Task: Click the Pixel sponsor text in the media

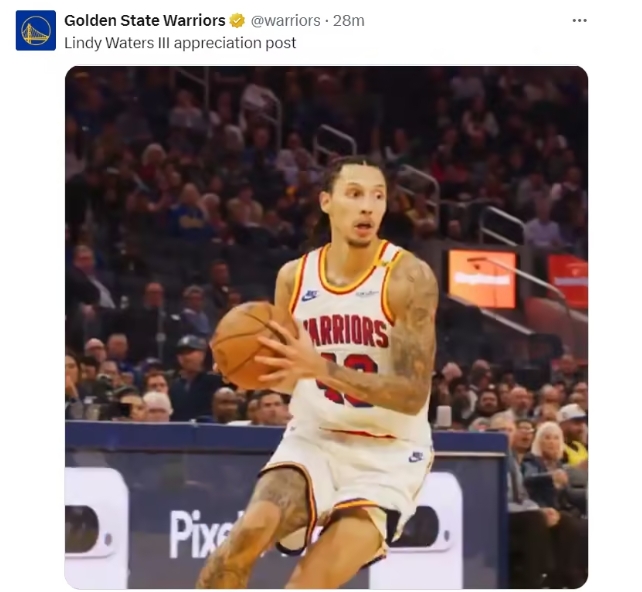Action: pos(201,535)
